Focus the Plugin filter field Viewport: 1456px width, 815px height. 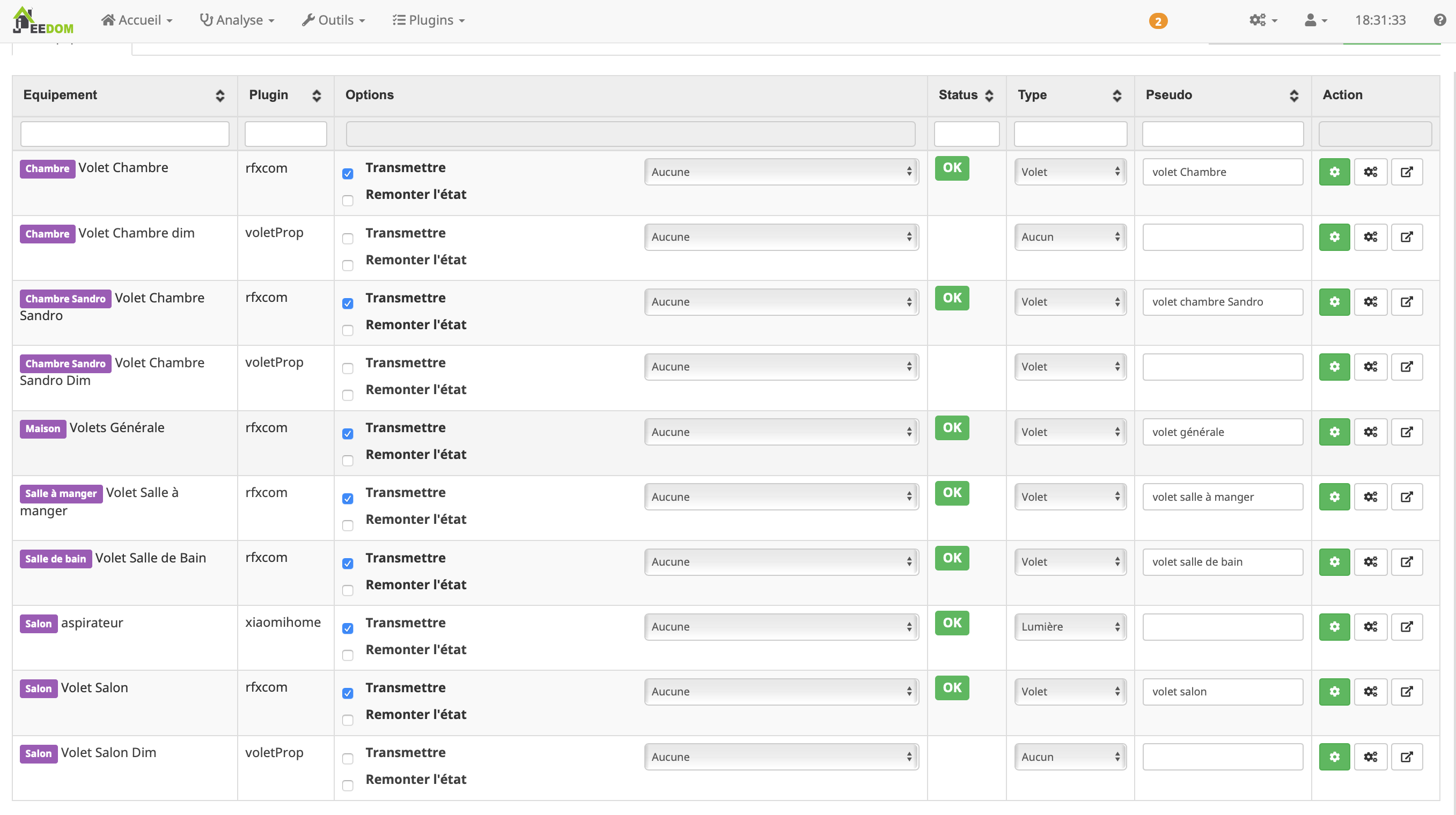(285, 135)
